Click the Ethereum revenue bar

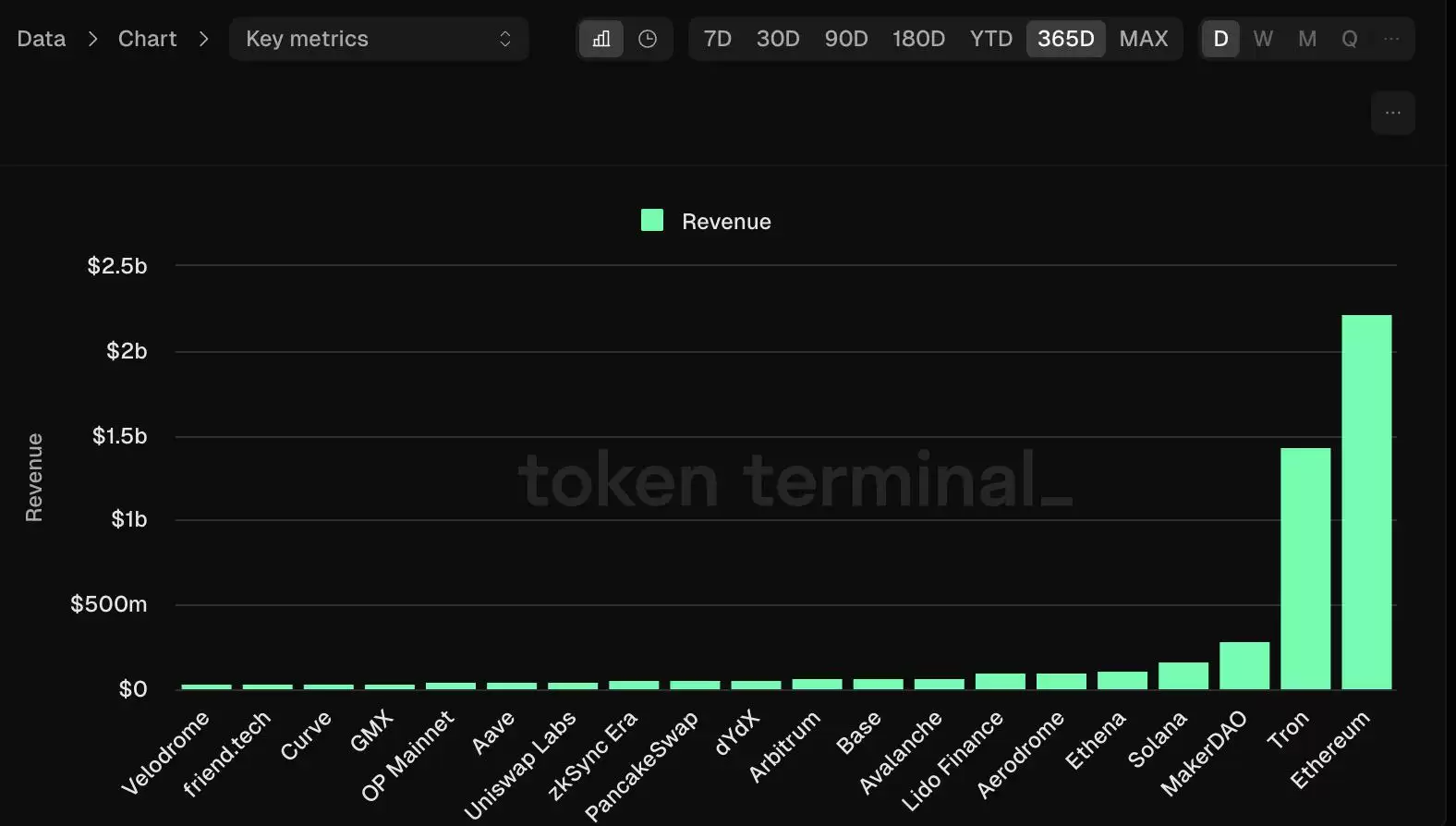pos(1365,502)
